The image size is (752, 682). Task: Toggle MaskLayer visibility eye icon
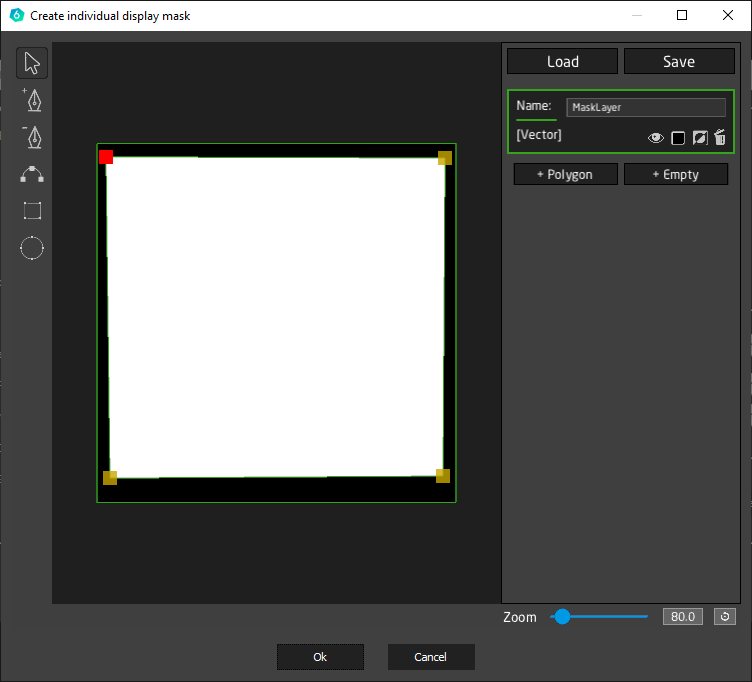click(656, 138)
